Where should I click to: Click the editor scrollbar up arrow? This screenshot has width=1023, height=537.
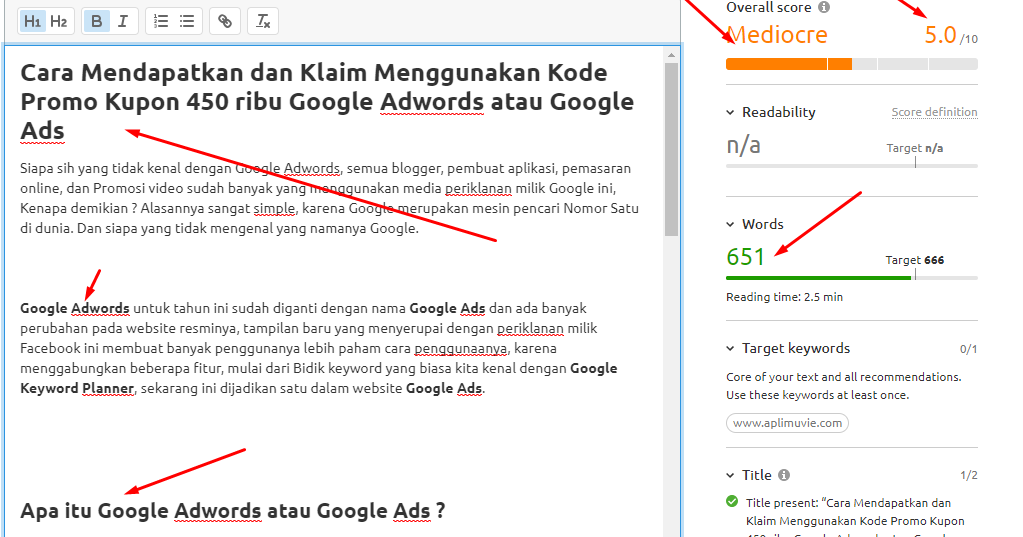point(671,55)
